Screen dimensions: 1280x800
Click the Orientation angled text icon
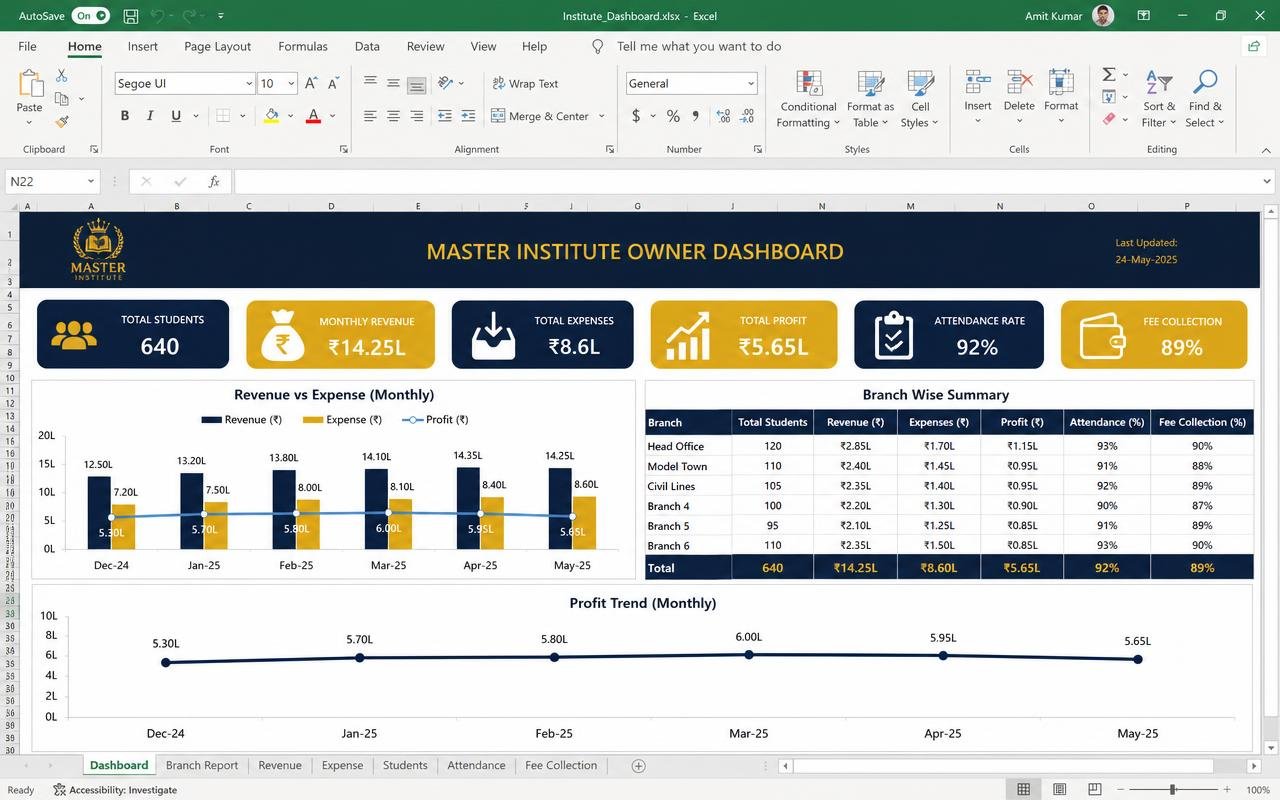445,84
